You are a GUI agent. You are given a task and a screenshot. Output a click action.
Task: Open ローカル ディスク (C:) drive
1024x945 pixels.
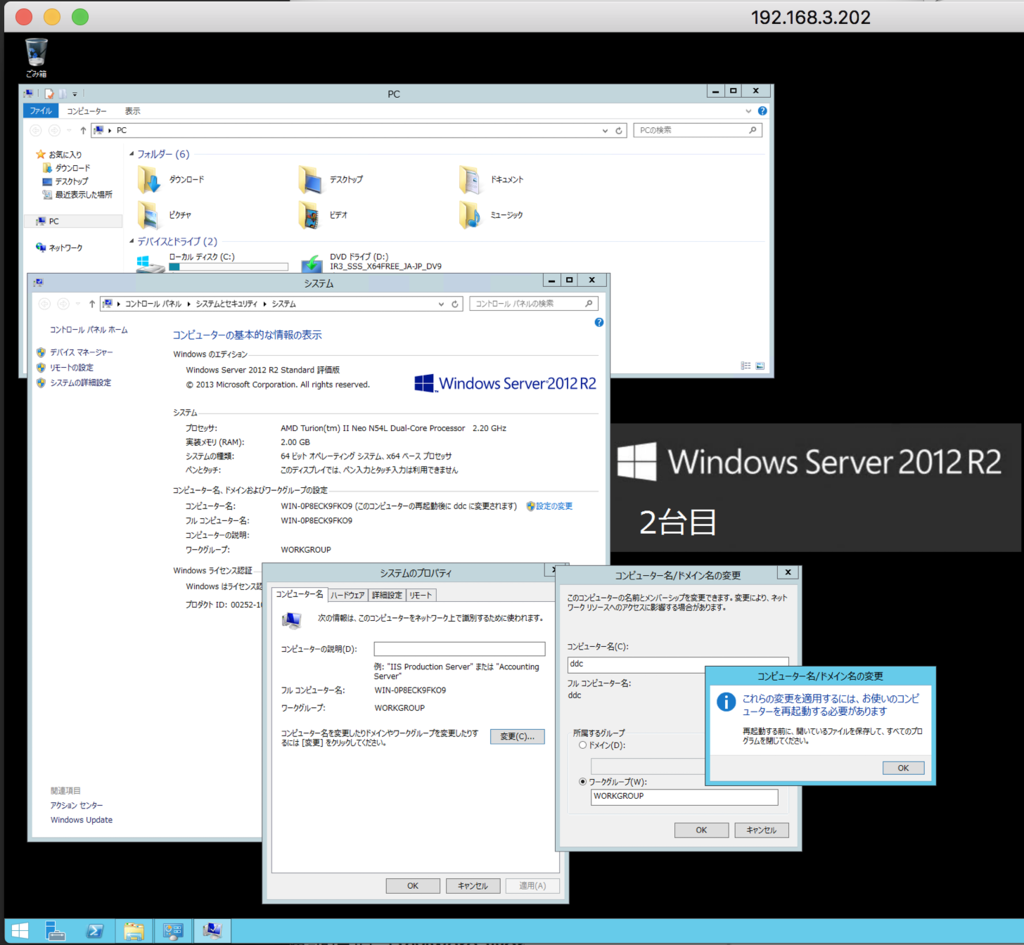(212, 262)
